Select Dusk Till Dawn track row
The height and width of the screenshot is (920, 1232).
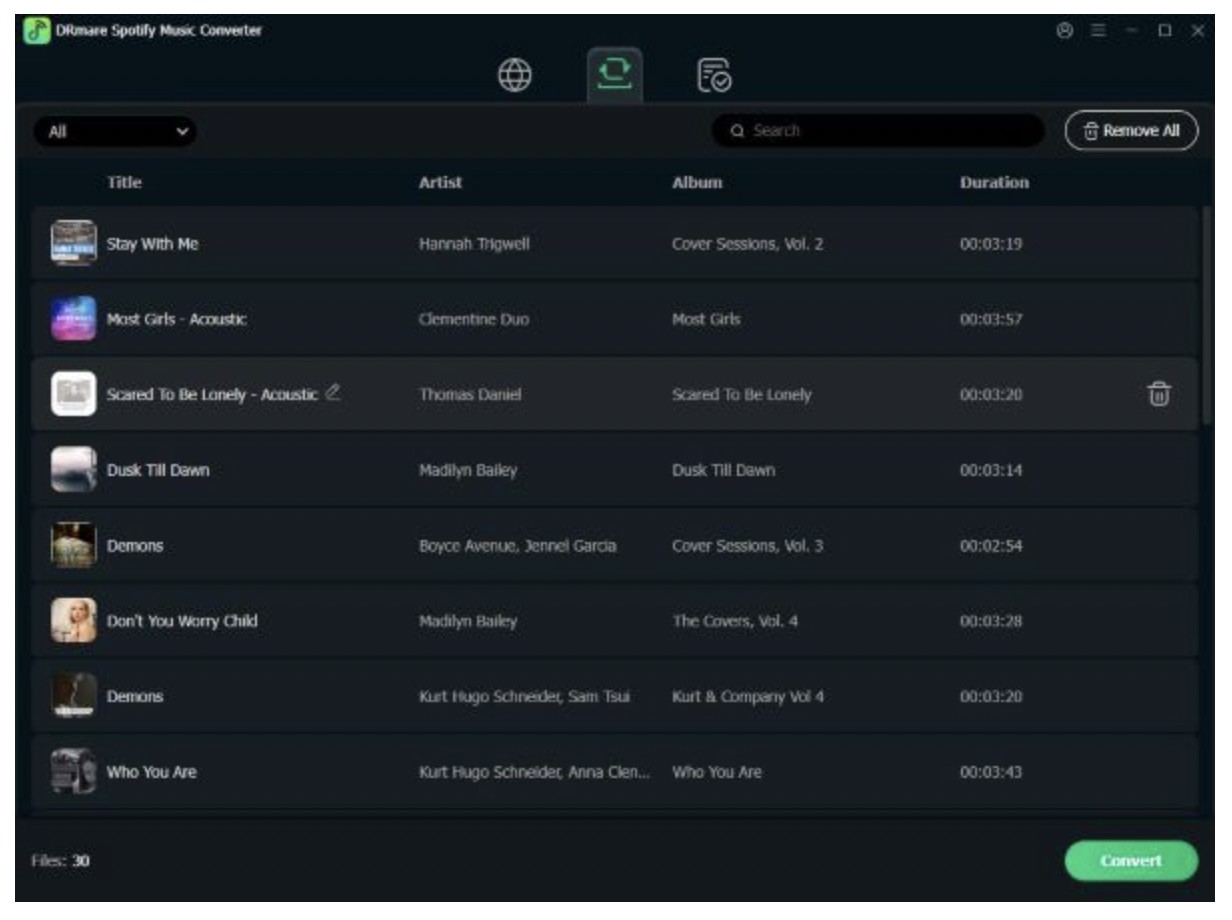(x=614, y=470)
